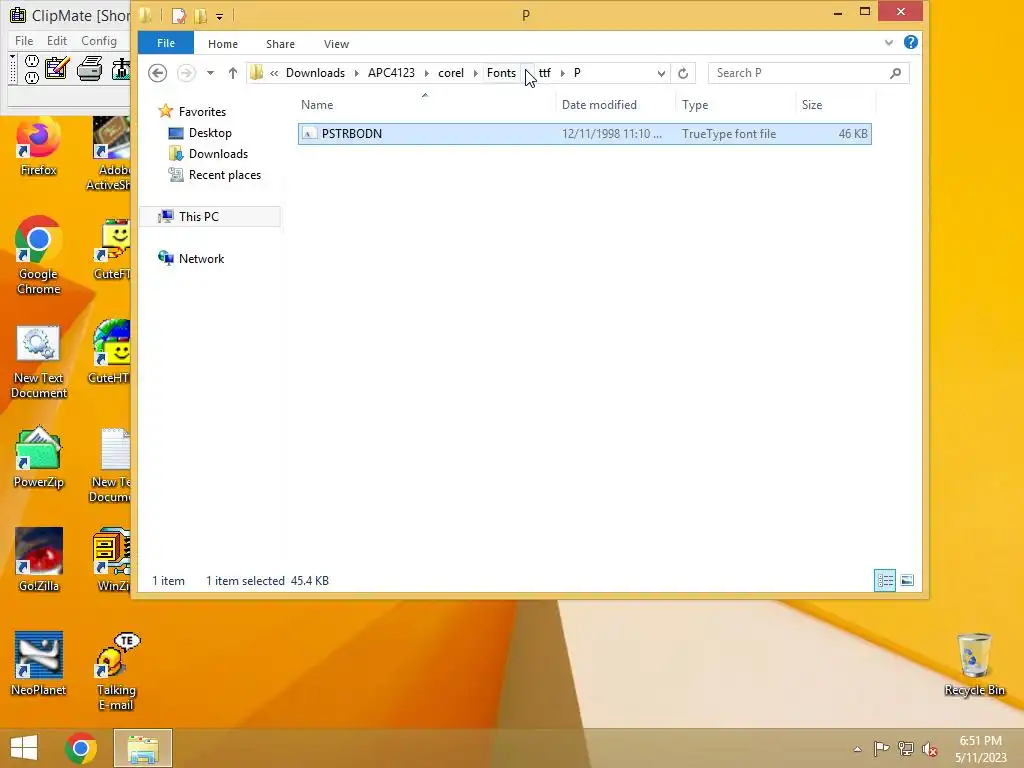Viewport: 1024px width, 768px height.
Task: Navigate to Fonts in the address bar
Action: tap(501, 73)
